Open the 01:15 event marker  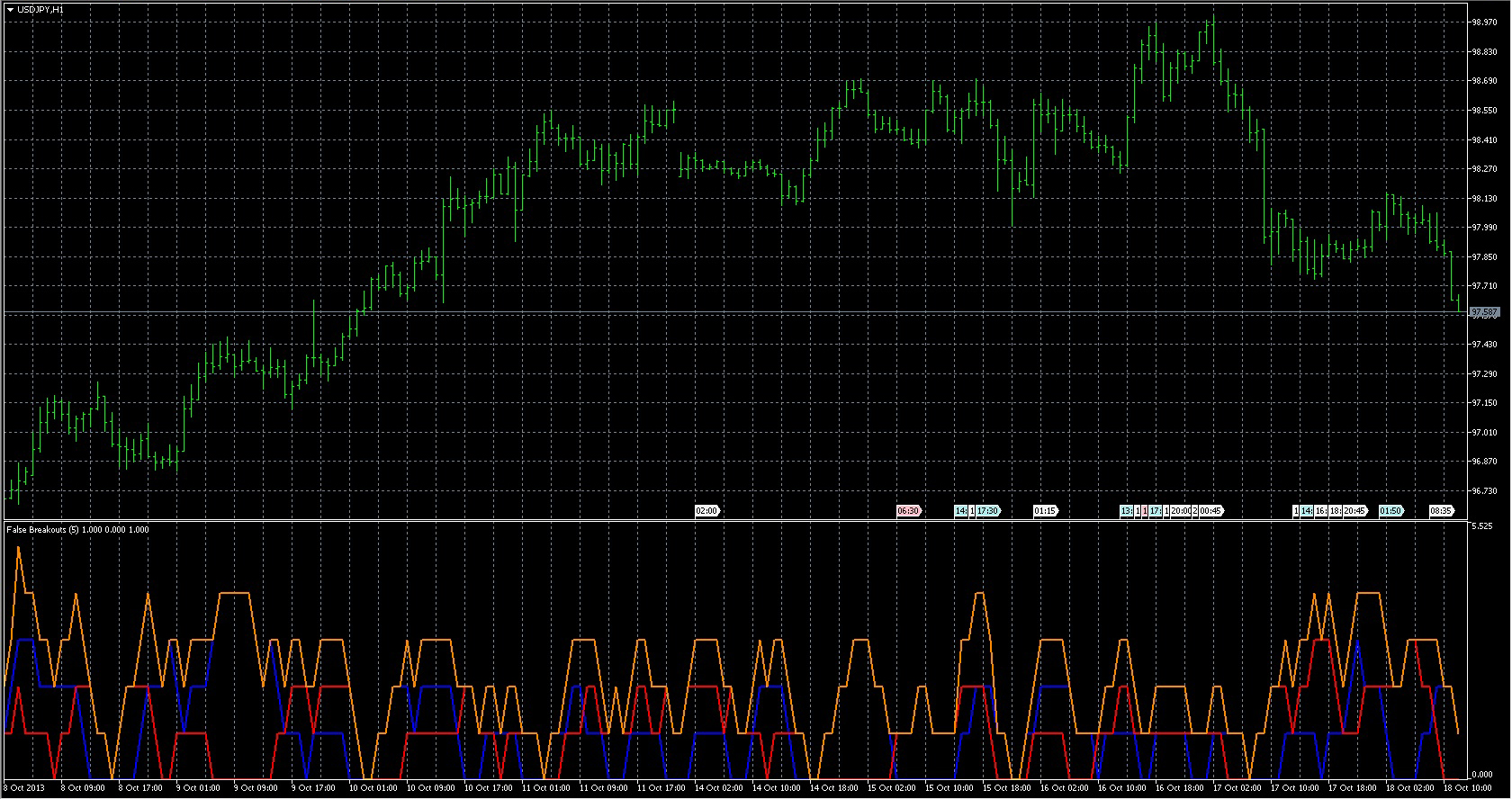click(x=1045, y=511)
